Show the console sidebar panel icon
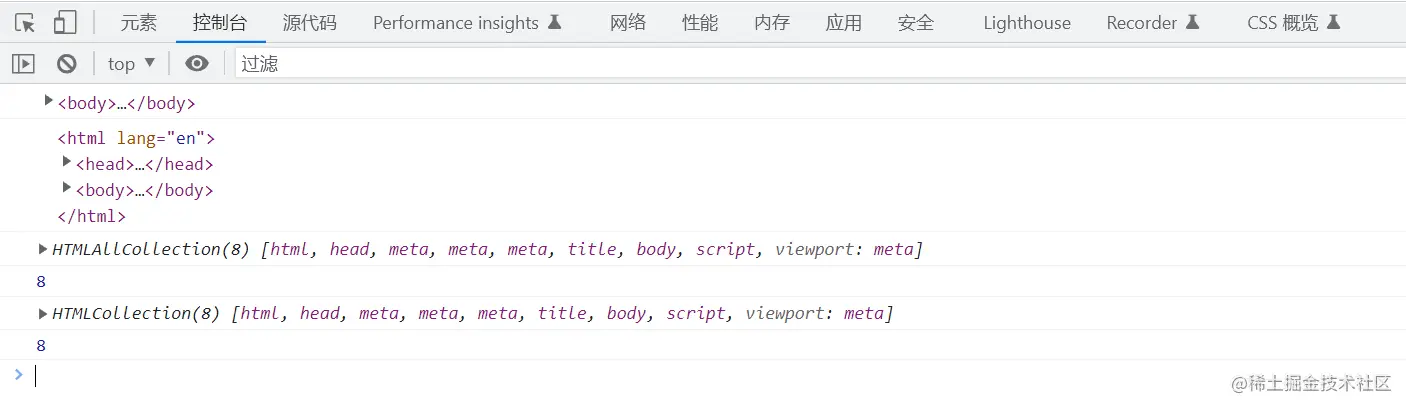Screen dimensions: 1406x408 click(x=23, y=64)
